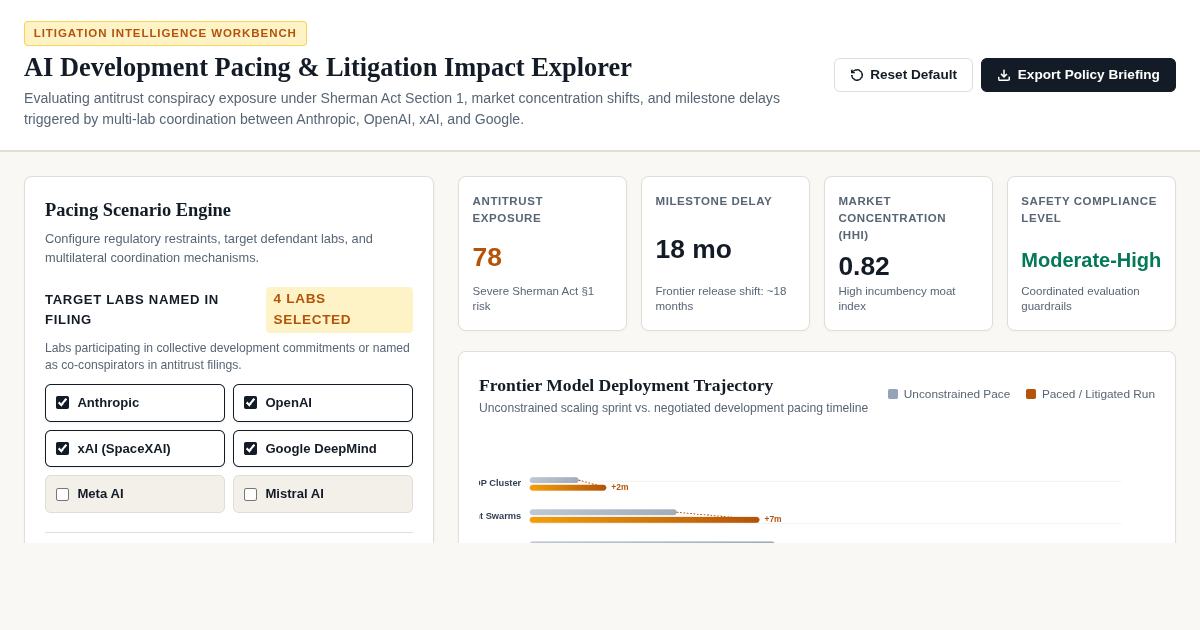Enable the Mistral AI checkbox
1200x630 pixels.
[x=250, y=494]
